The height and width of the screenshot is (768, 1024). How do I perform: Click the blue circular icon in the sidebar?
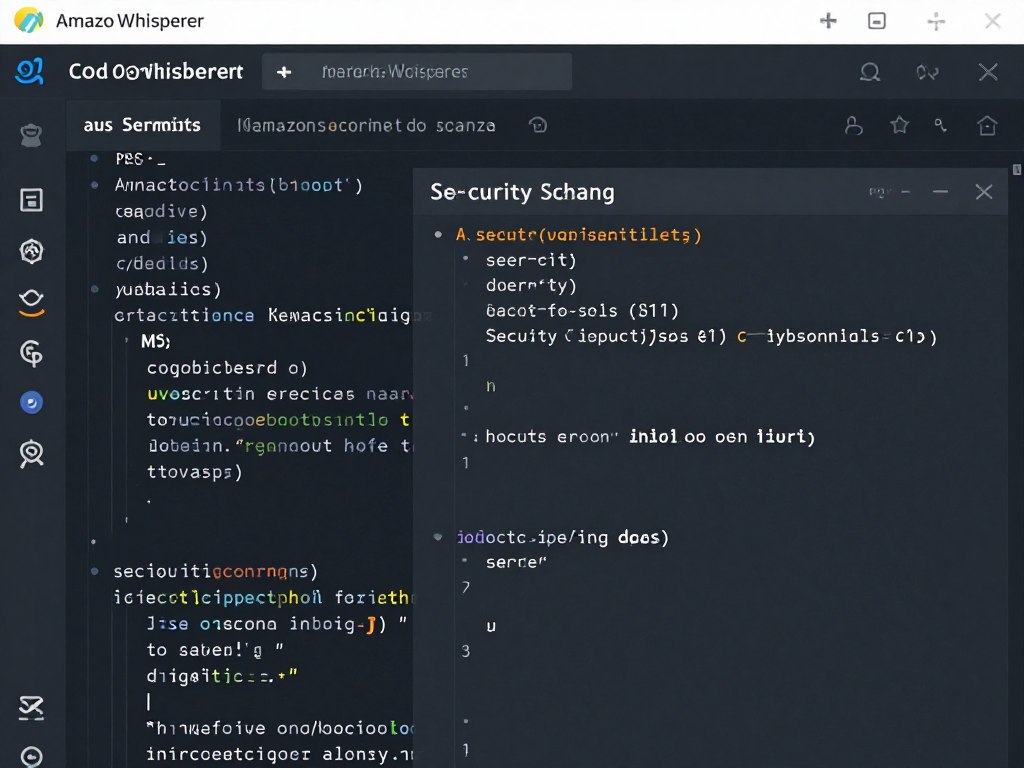[30, 403]
